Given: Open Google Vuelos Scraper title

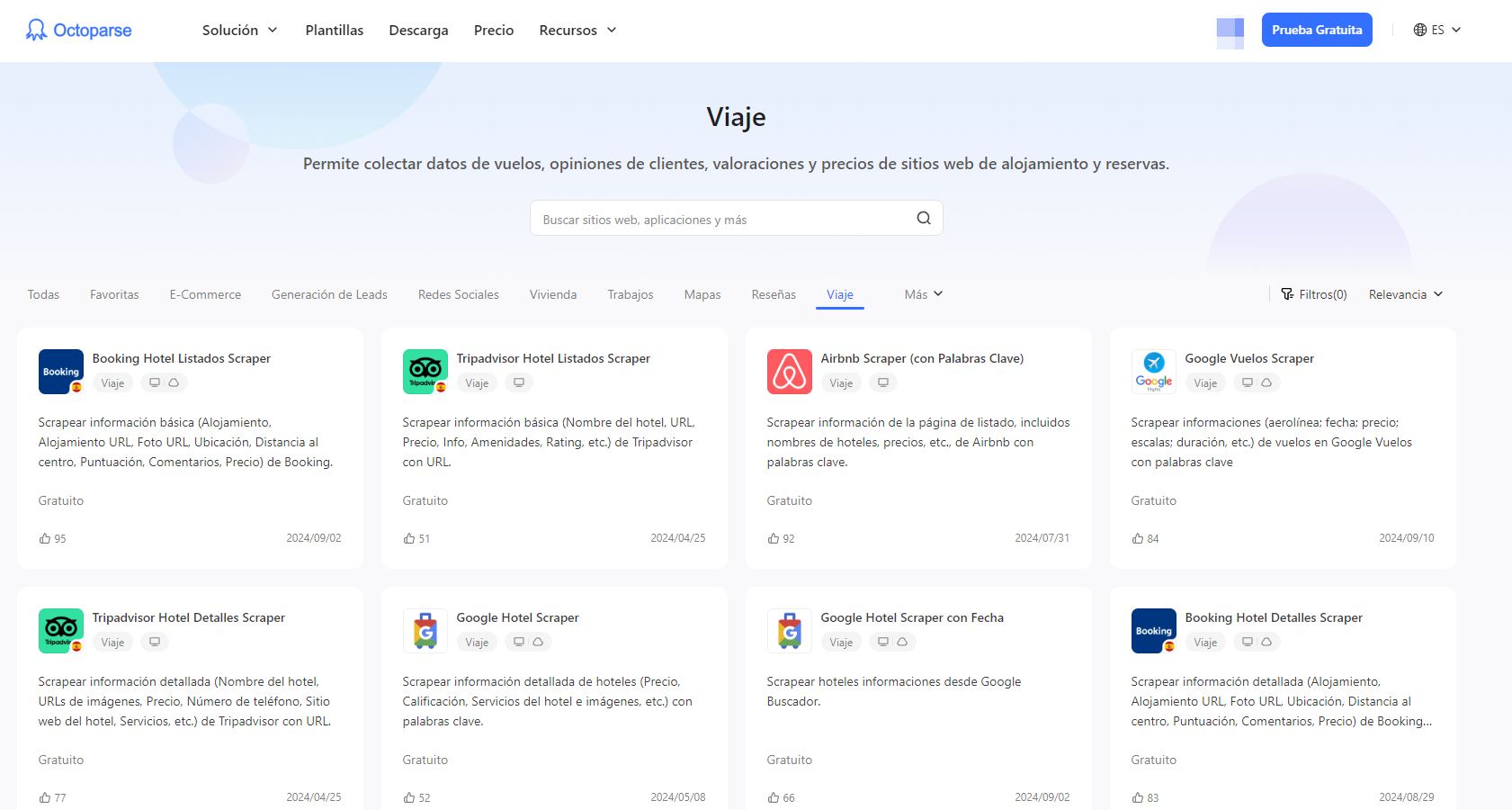Looking at the screenshot, I should [1249, 358].
